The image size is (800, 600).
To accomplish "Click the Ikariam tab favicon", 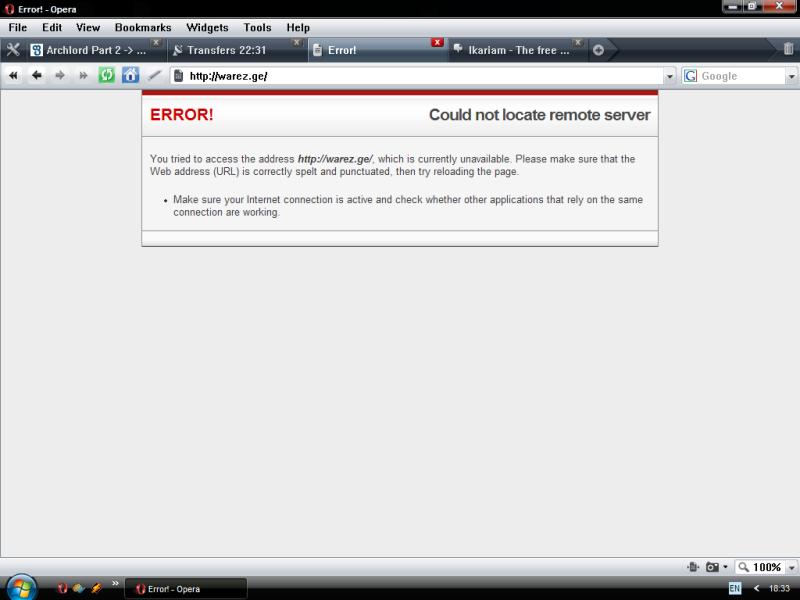I will click(458, 49).
